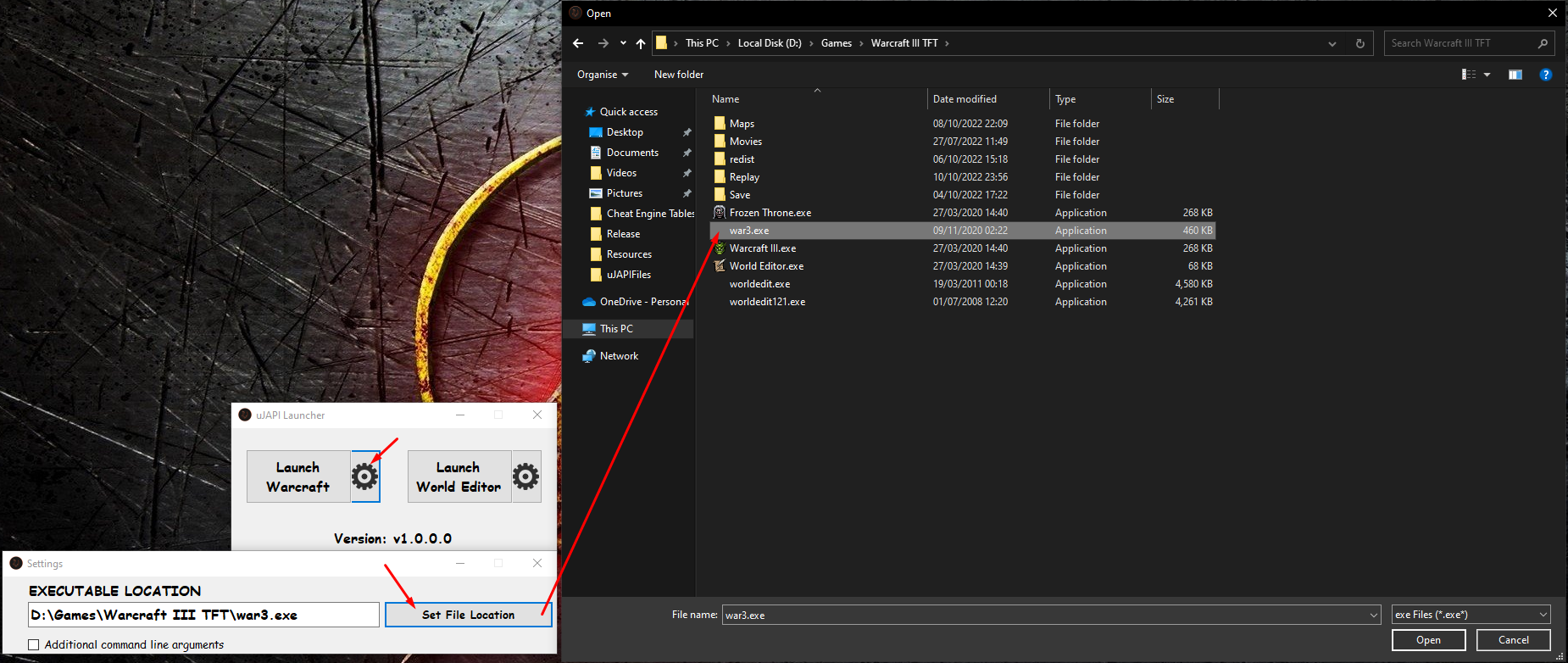Click Launch World Editor button
Viewport: 1568px width, 663px height.
459,476
